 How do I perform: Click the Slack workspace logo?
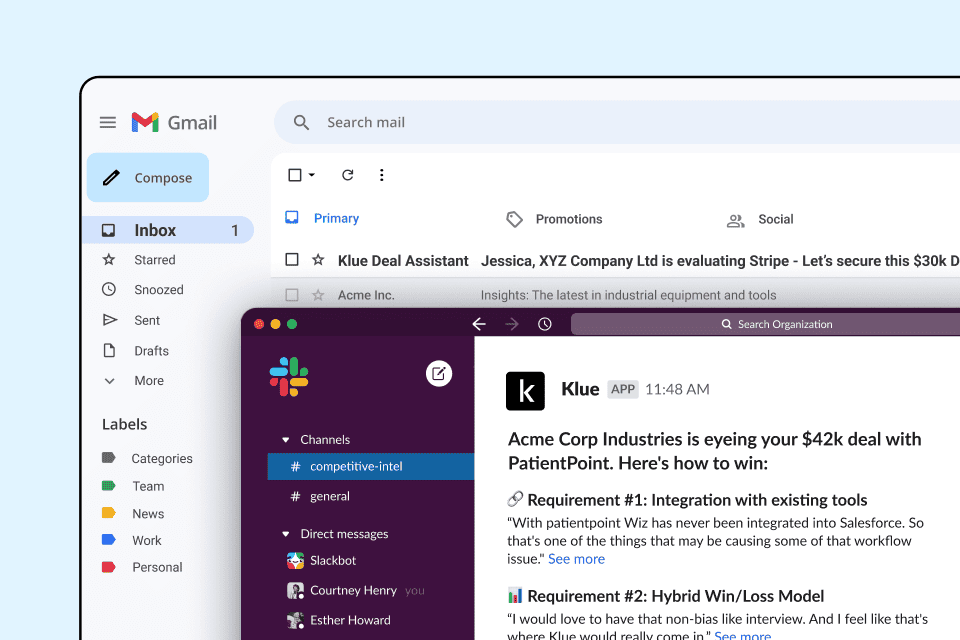coord(289,377)
